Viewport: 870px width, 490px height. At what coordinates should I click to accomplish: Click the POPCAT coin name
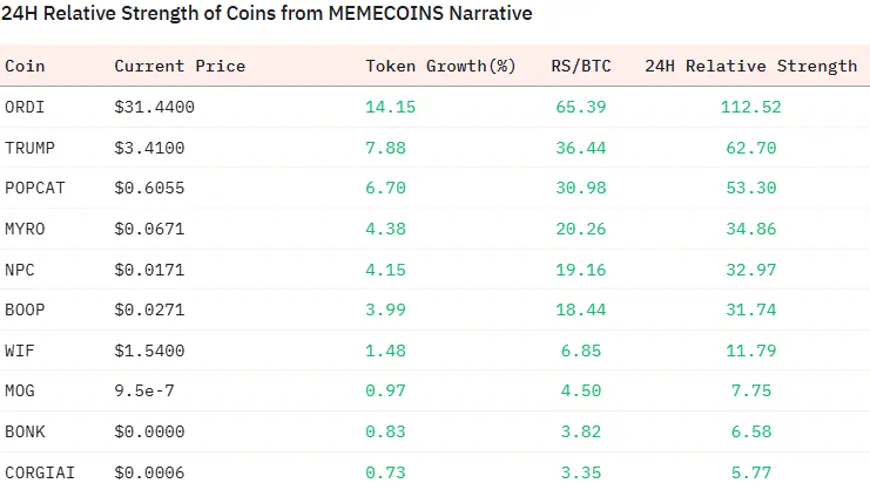click(34, 188)
